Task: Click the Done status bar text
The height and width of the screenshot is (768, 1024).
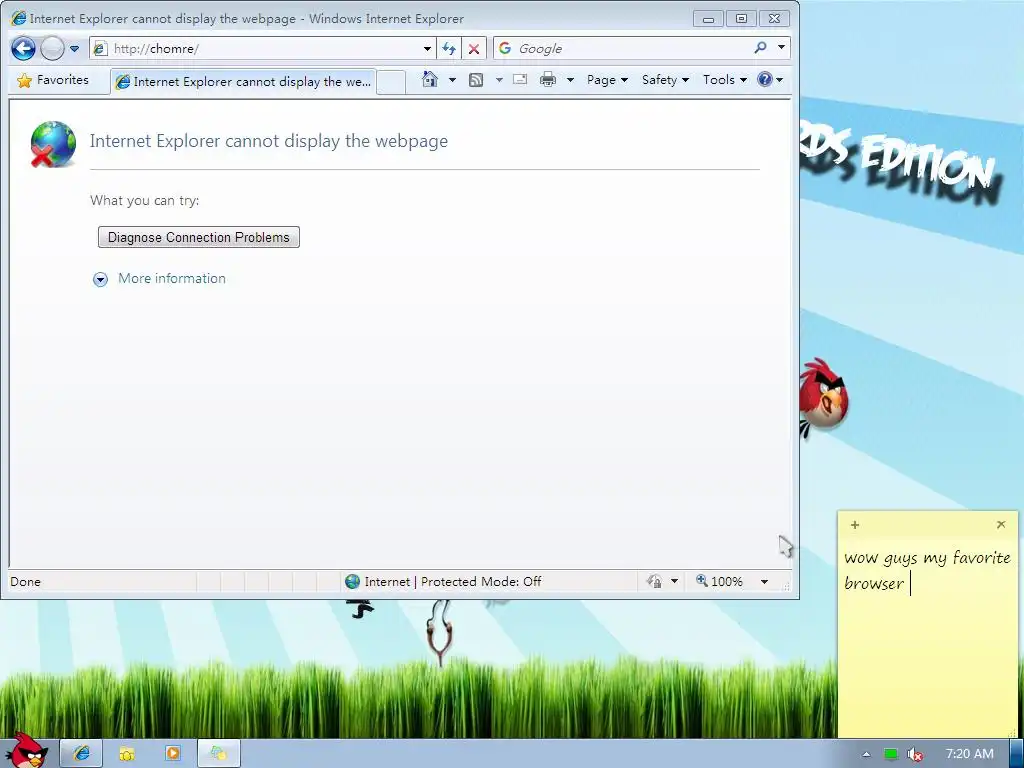Action: [x=25, y=582]
